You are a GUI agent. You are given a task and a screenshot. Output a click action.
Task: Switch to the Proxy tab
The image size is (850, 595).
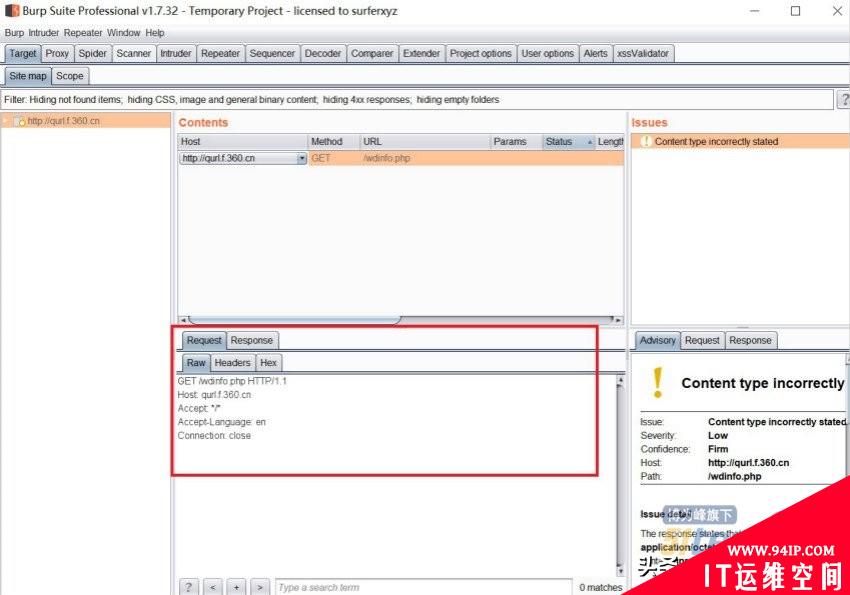[x=57, y=54]
